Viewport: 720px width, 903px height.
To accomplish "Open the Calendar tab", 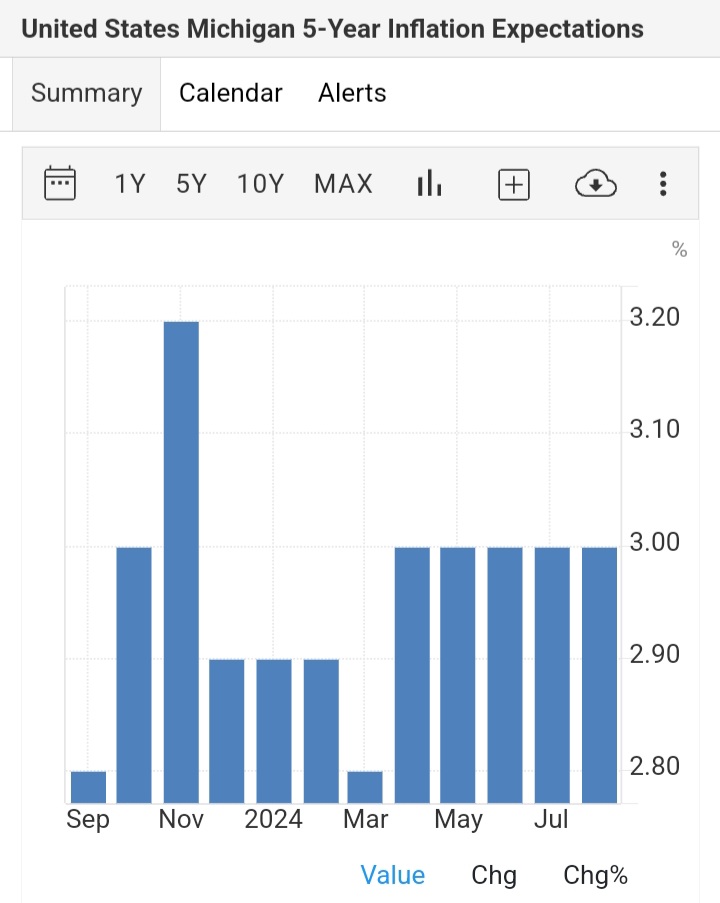I will tap(230, 93).
